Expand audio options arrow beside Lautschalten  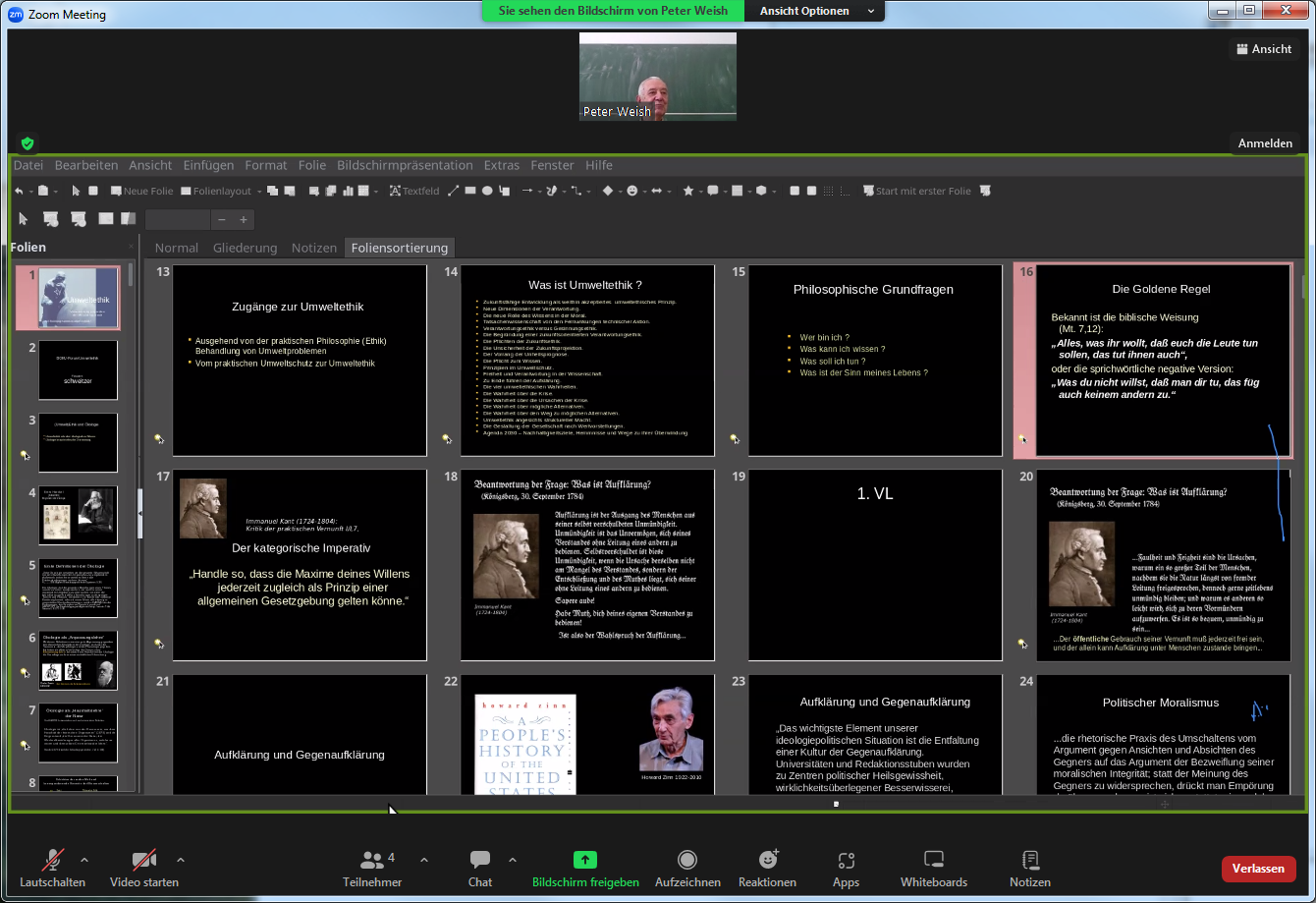84,860
